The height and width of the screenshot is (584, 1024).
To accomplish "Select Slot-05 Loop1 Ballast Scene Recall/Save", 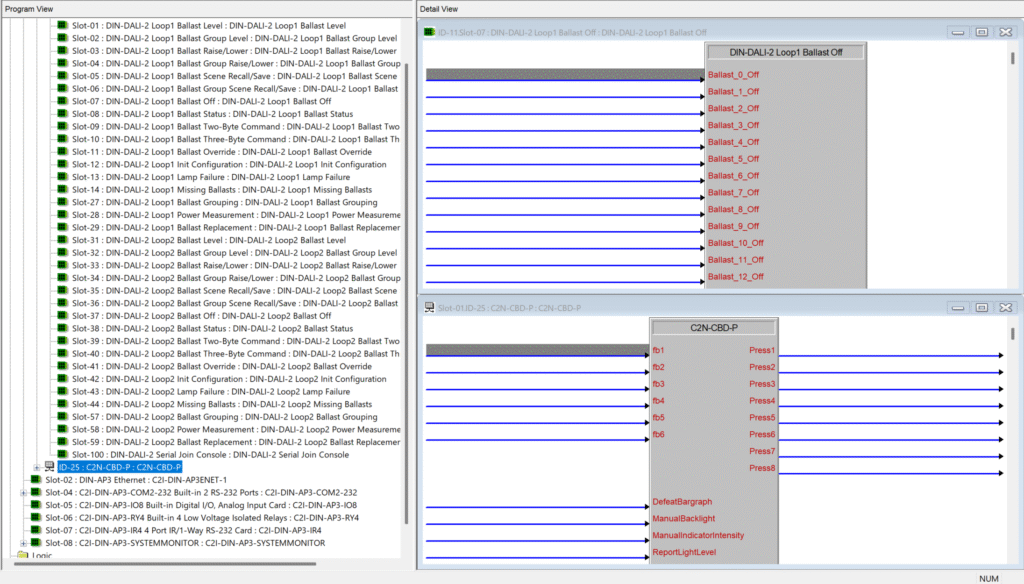I will tap(234, 76).
